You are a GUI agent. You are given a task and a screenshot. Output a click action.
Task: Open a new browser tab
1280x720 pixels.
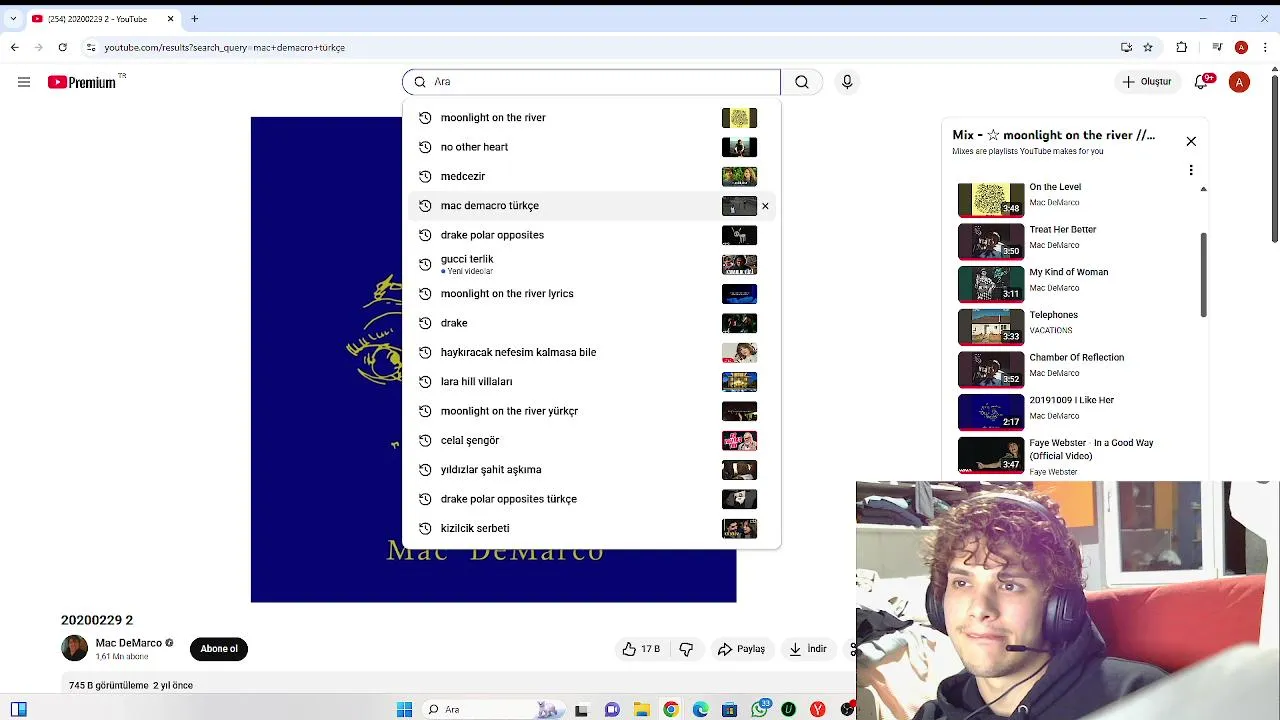[195, 19]
